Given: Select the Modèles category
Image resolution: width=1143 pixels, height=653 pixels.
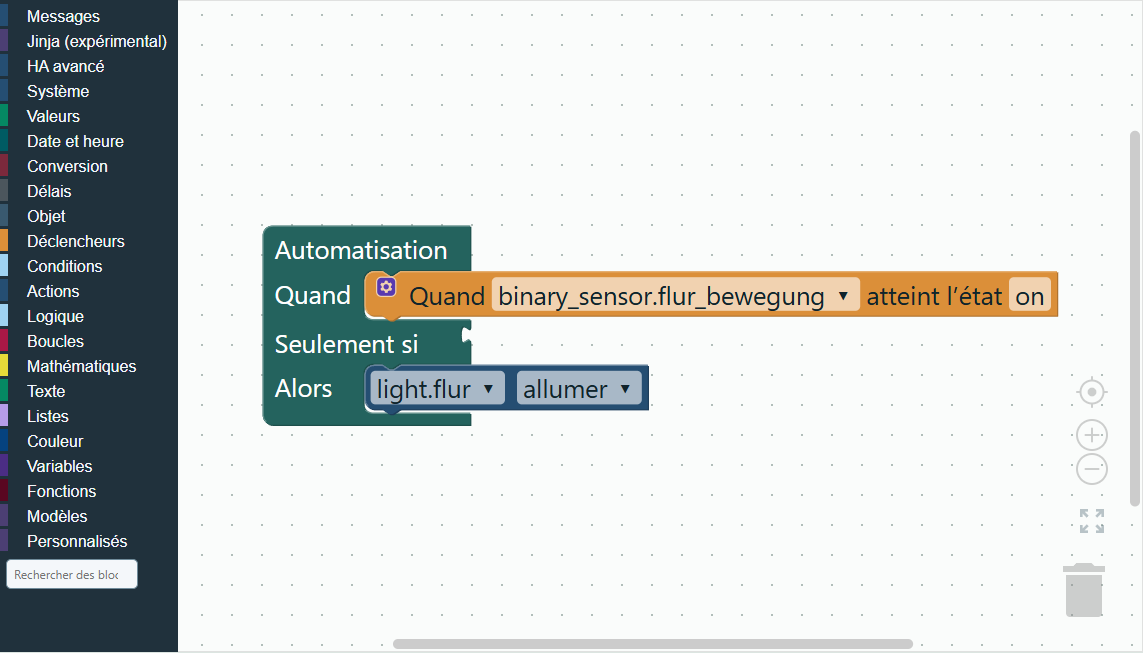Looking at the screenshot, I should pyautogui.click(x=89, y=516).
